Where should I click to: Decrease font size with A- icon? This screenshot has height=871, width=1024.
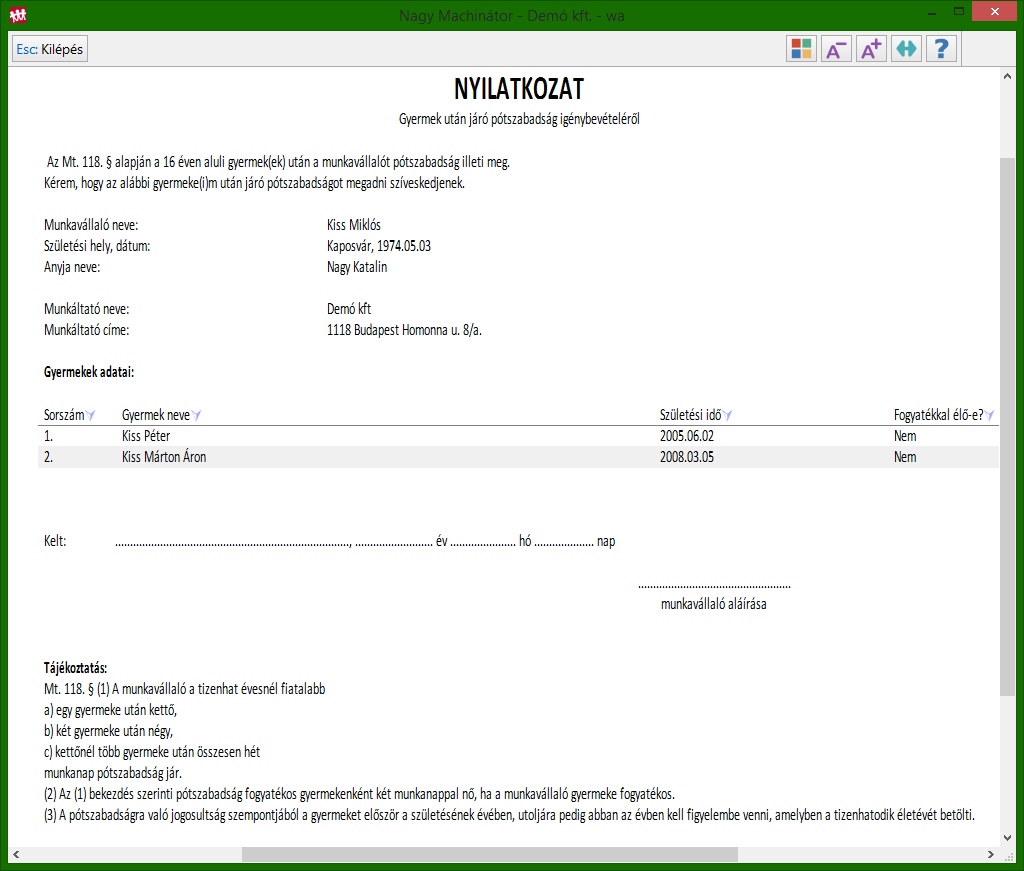[x=836, y=49]
